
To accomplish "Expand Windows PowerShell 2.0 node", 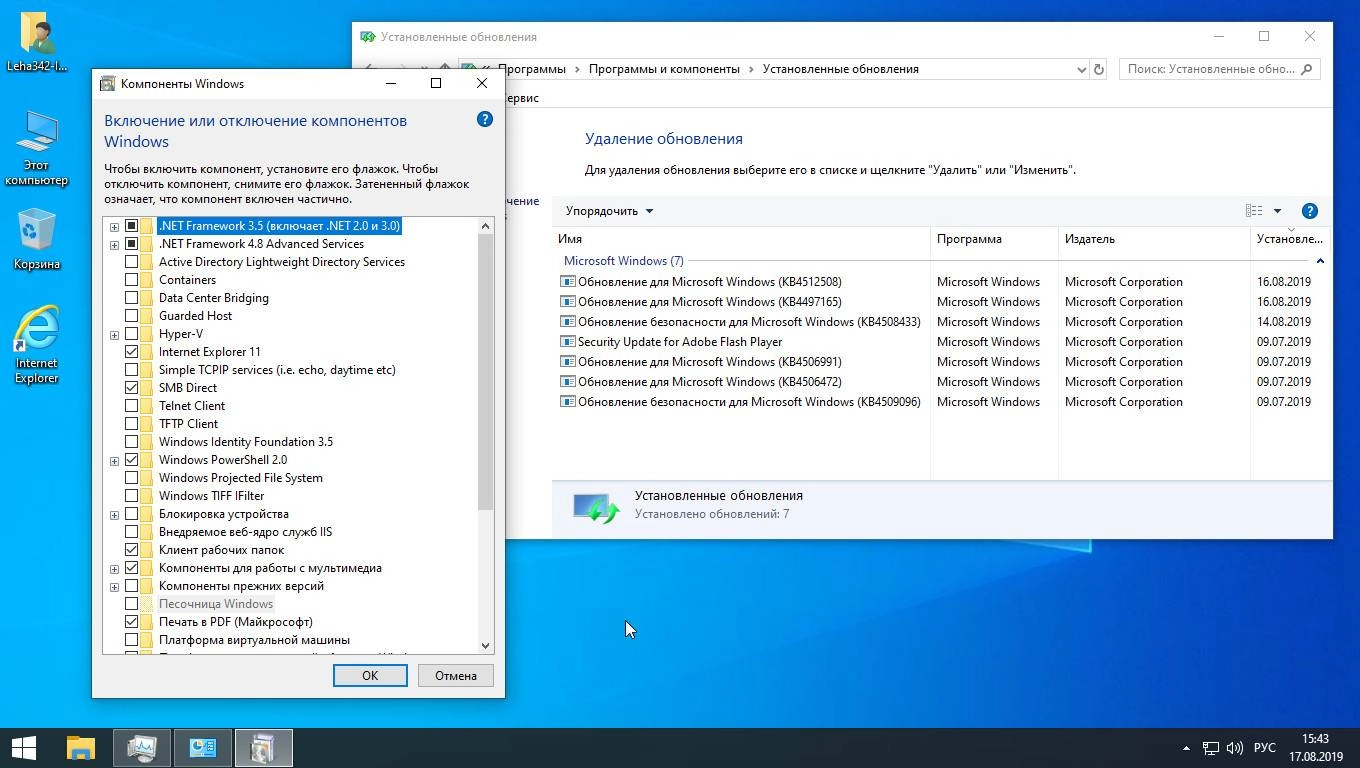I will tap(114, 461).
